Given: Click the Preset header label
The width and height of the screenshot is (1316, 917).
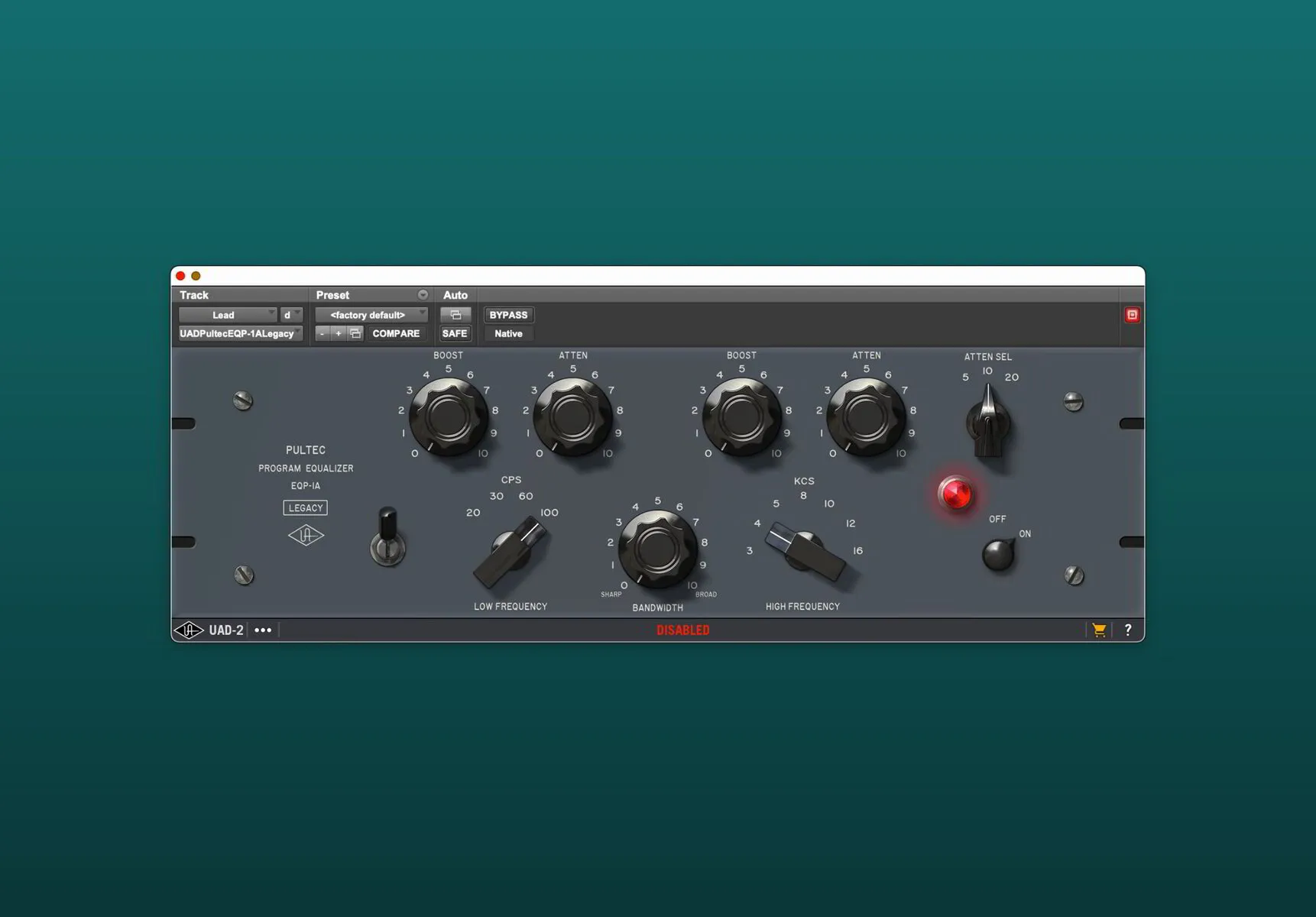Looking at the screenshot, I should coord(332,295).
